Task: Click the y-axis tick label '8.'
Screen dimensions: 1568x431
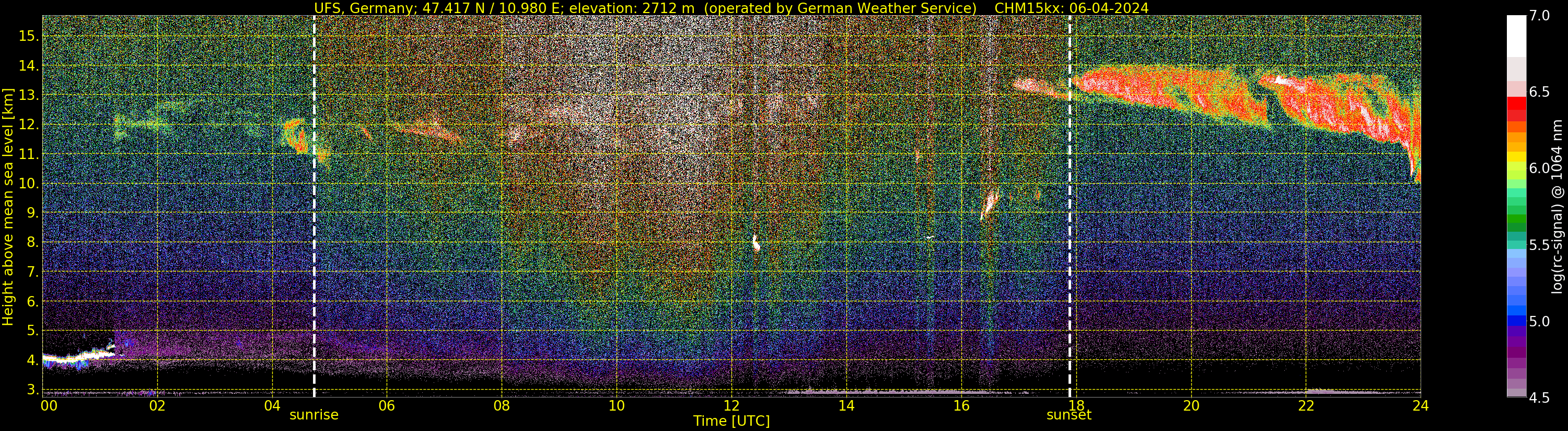Action: coord(32,242)
